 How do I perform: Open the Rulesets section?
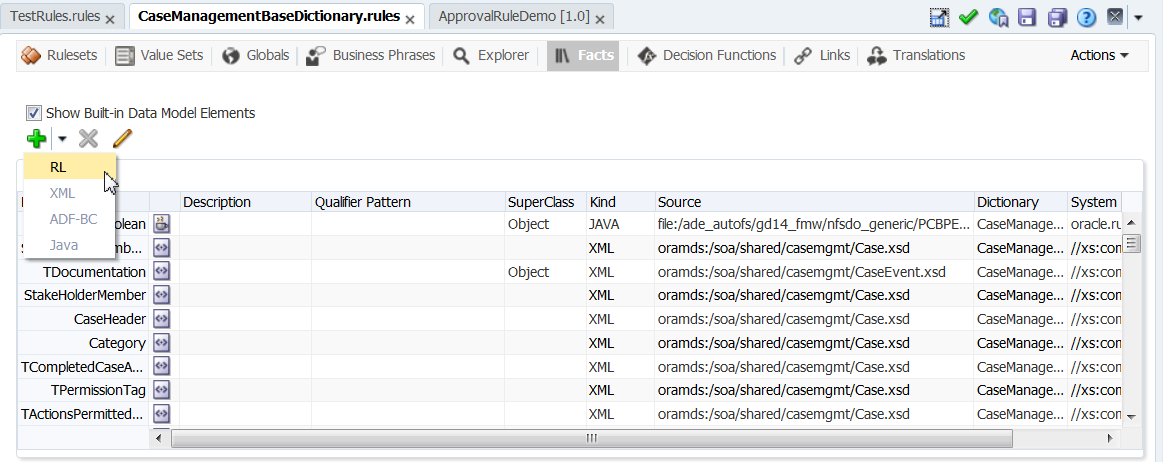(x=60, y=56)
